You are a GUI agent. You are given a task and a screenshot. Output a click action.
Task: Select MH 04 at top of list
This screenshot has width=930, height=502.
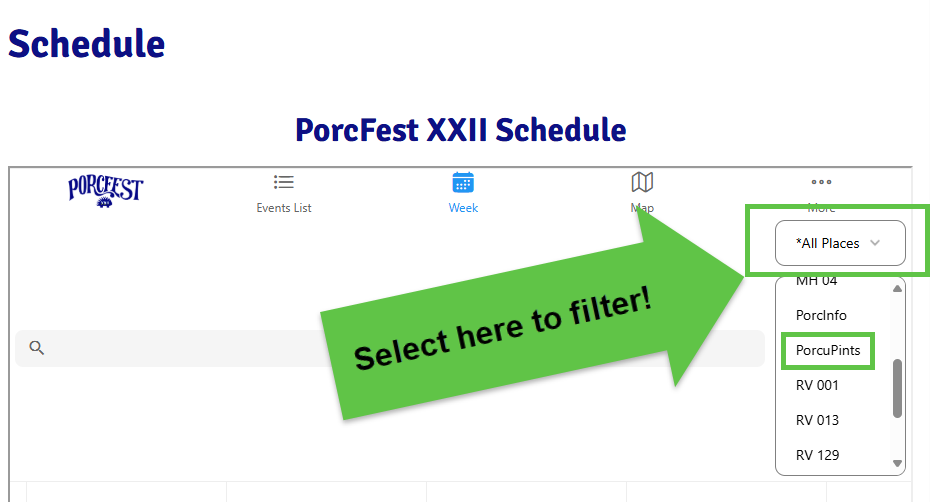click(x=816, y=281)
